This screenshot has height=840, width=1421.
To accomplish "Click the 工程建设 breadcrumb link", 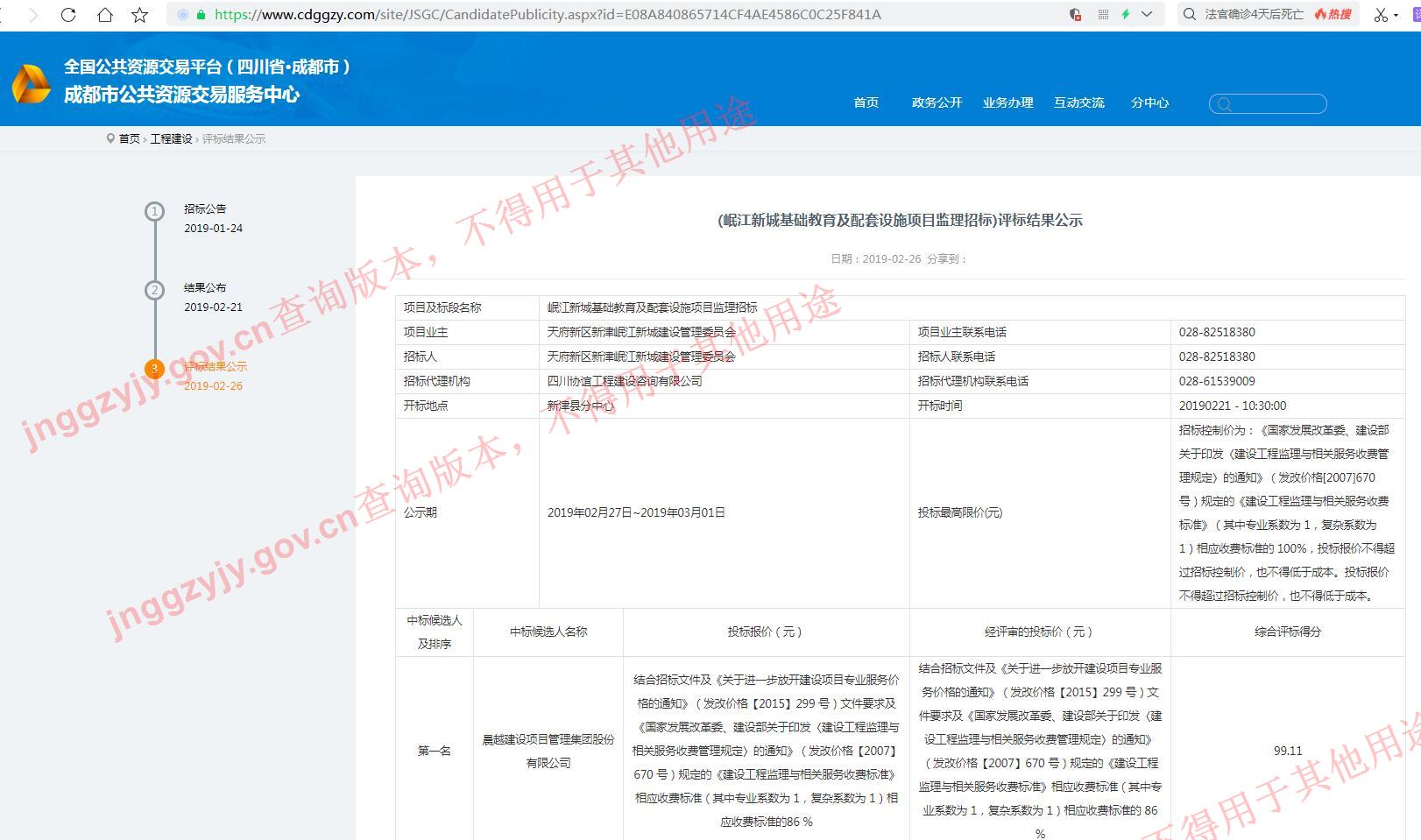I will point(171,138).
